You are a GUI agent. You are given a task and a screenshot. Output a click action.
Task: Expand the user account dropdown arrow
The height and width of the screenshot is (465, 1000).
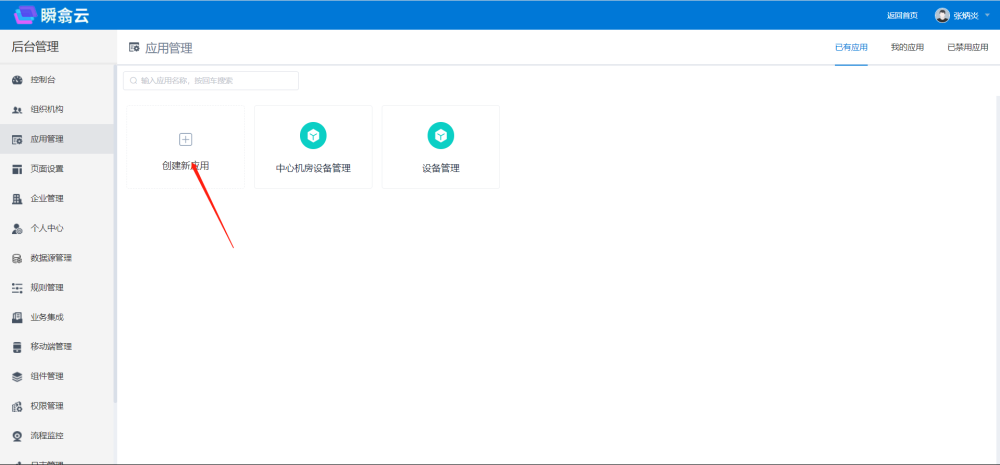(987, 15)
